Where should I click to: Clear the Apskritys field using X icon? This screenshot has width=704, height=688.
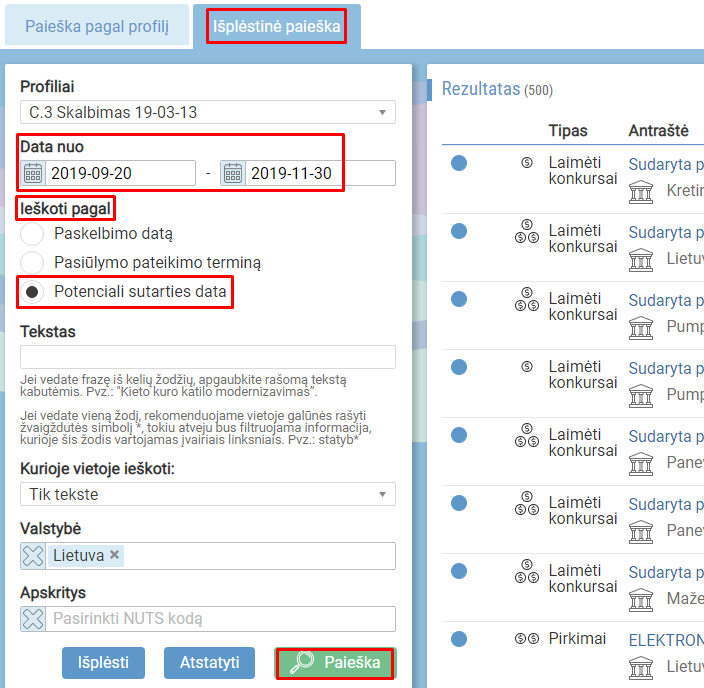click(34, 619)
